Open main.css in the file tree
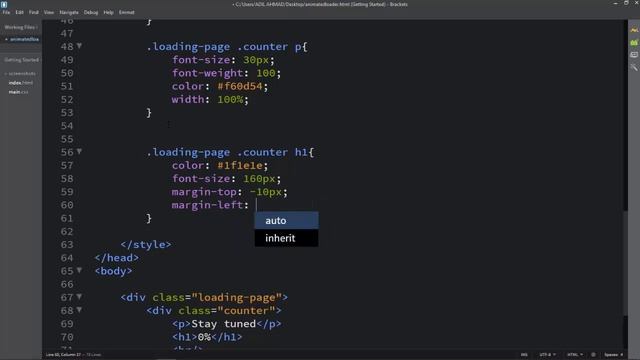 (18, 92)
